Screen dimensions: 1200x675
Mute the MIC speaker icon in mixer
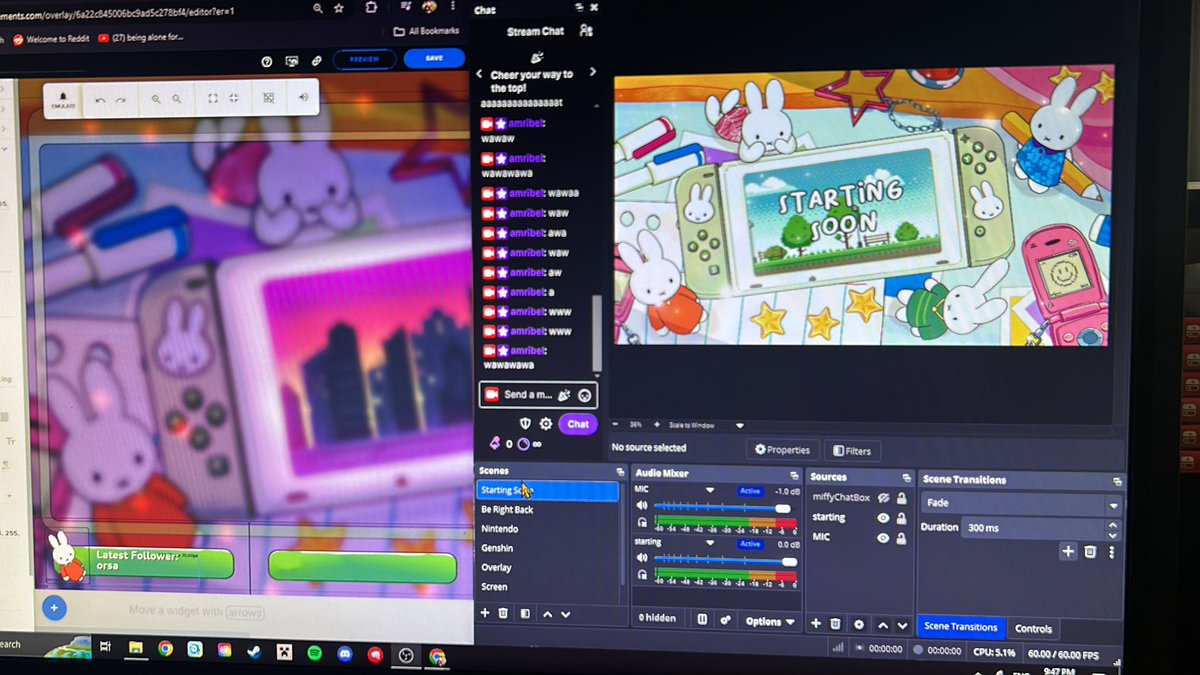pos(642,507)
